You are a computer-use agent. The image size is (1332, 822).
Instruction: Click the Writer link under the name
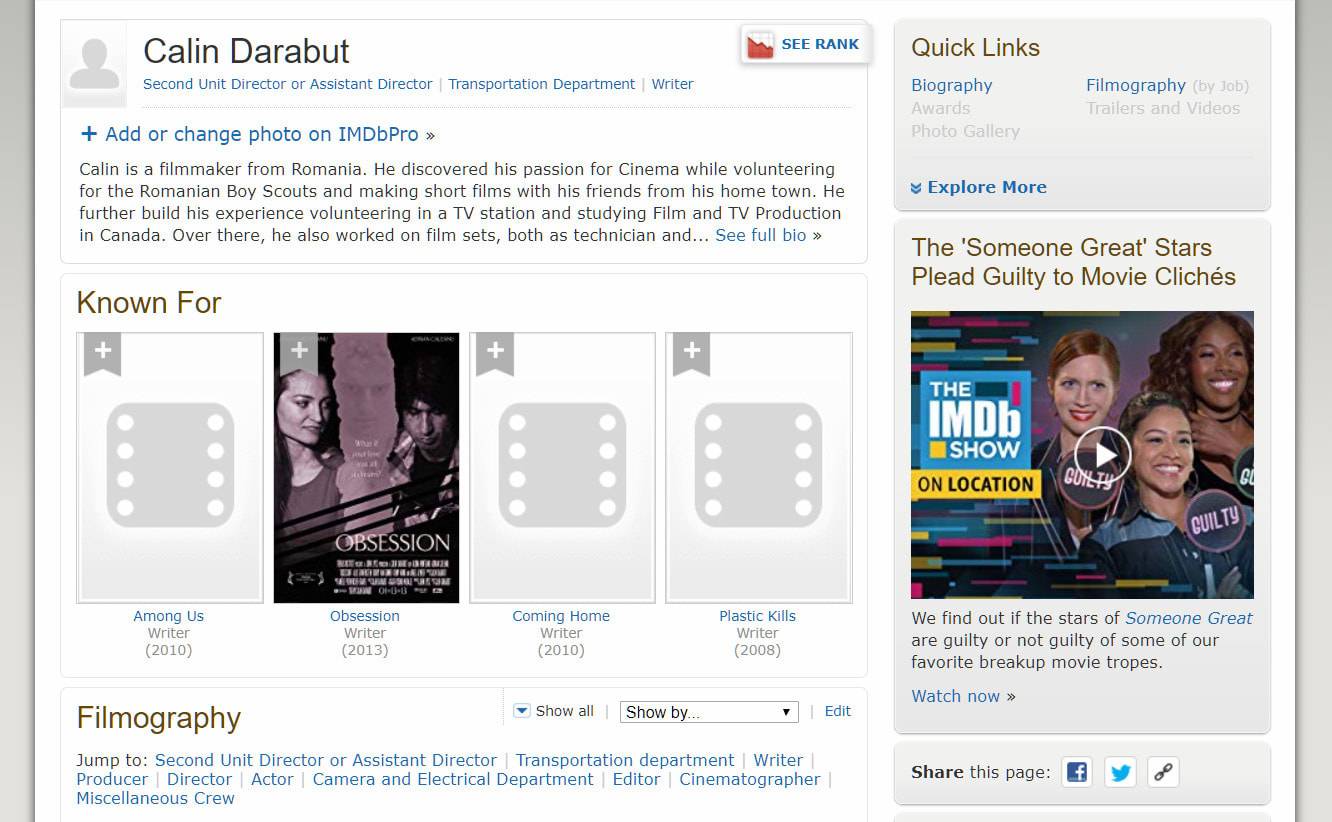tap(673, 84)
